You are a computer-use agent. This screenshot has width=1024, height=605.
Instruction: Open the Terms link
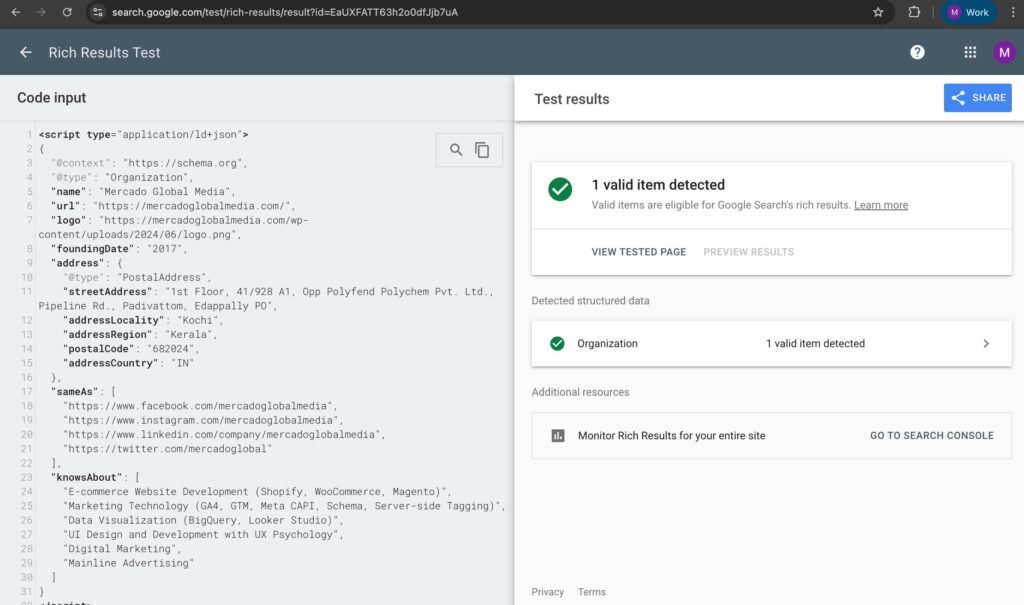click(x=592, y=592)
